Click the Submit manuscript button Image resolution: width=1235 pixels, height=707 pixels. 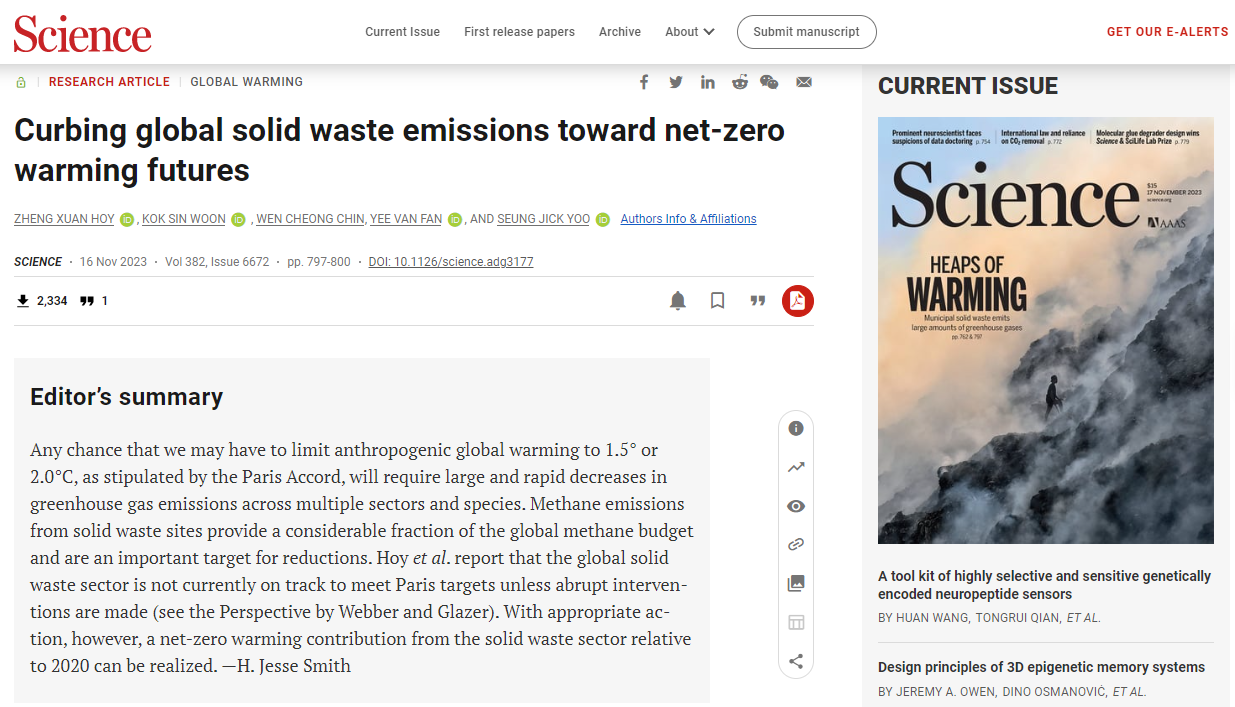pyautogui.click(x=806, y=32)
